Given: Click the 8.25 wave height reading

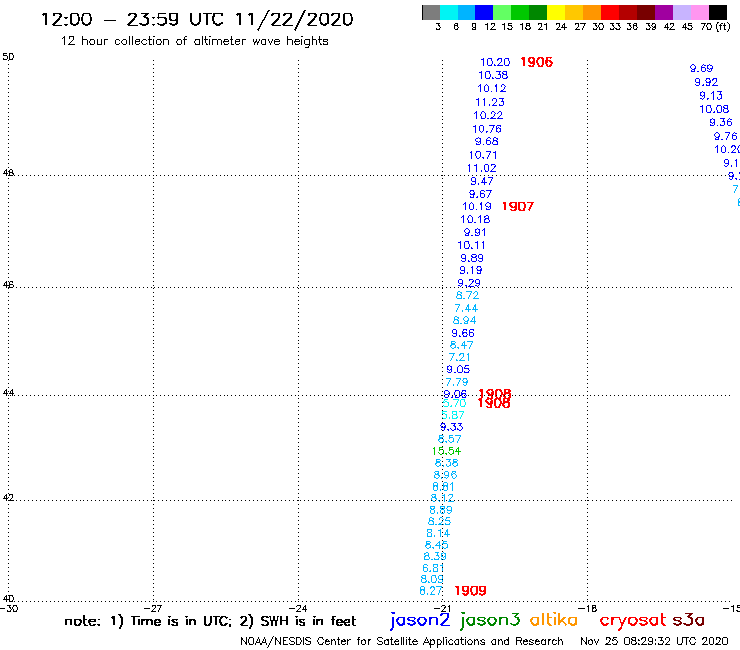Looking at the screenshot, I should [x=439, y=521].
